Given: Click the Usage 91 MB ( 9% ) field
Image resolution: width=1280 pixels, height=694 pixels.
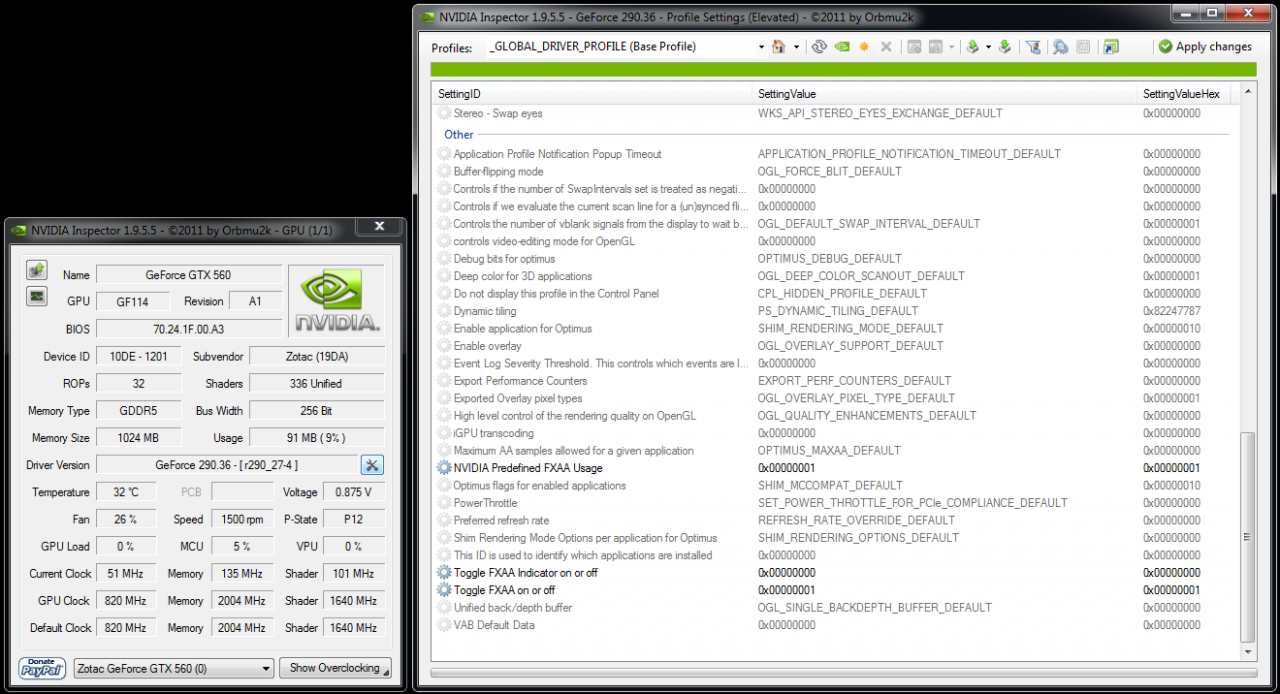Looking at the screenshot, I should pyautogui.click(x=317, y=438).
